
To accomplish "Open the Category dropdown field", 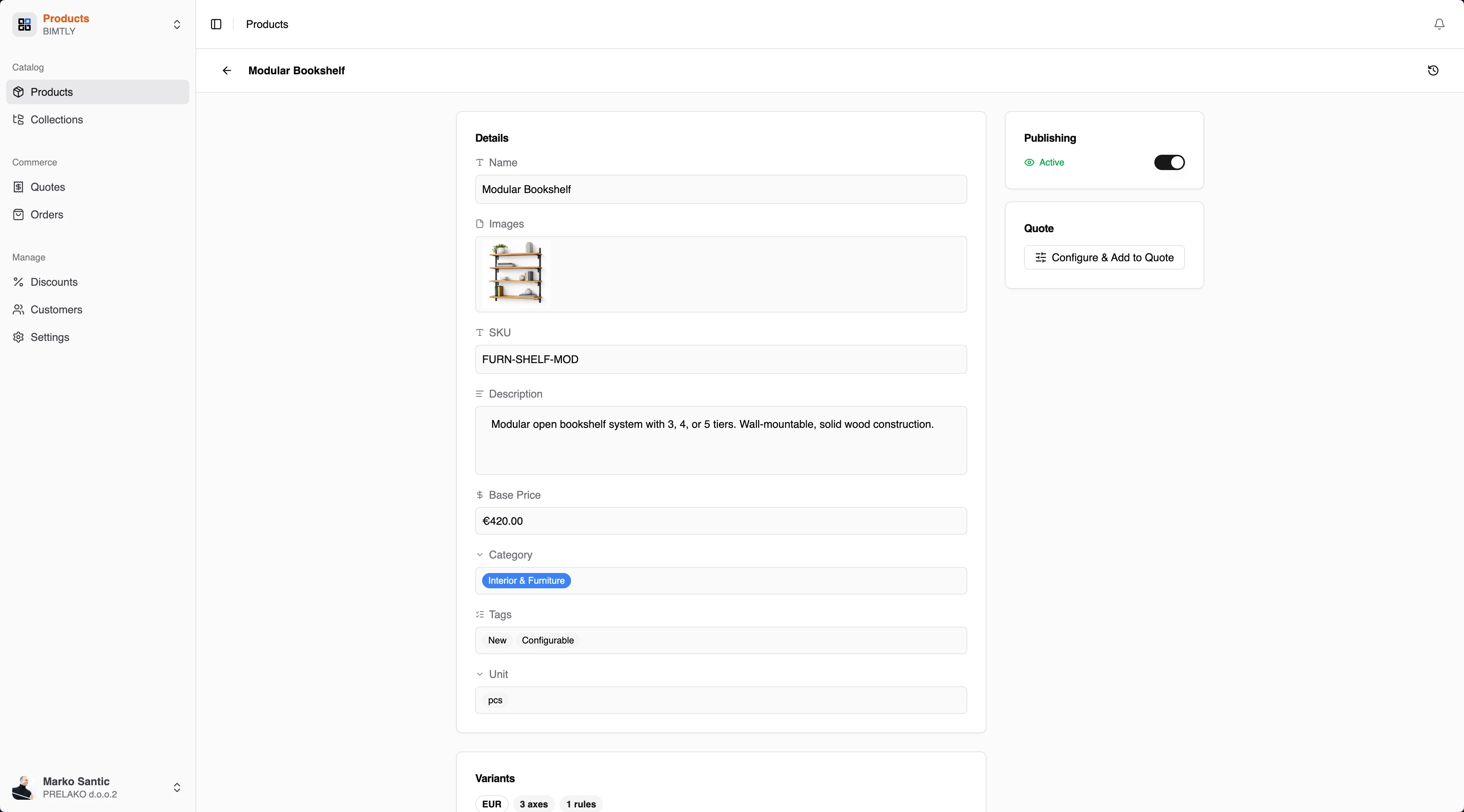I will pyautogui.click(x=720, y=580).
